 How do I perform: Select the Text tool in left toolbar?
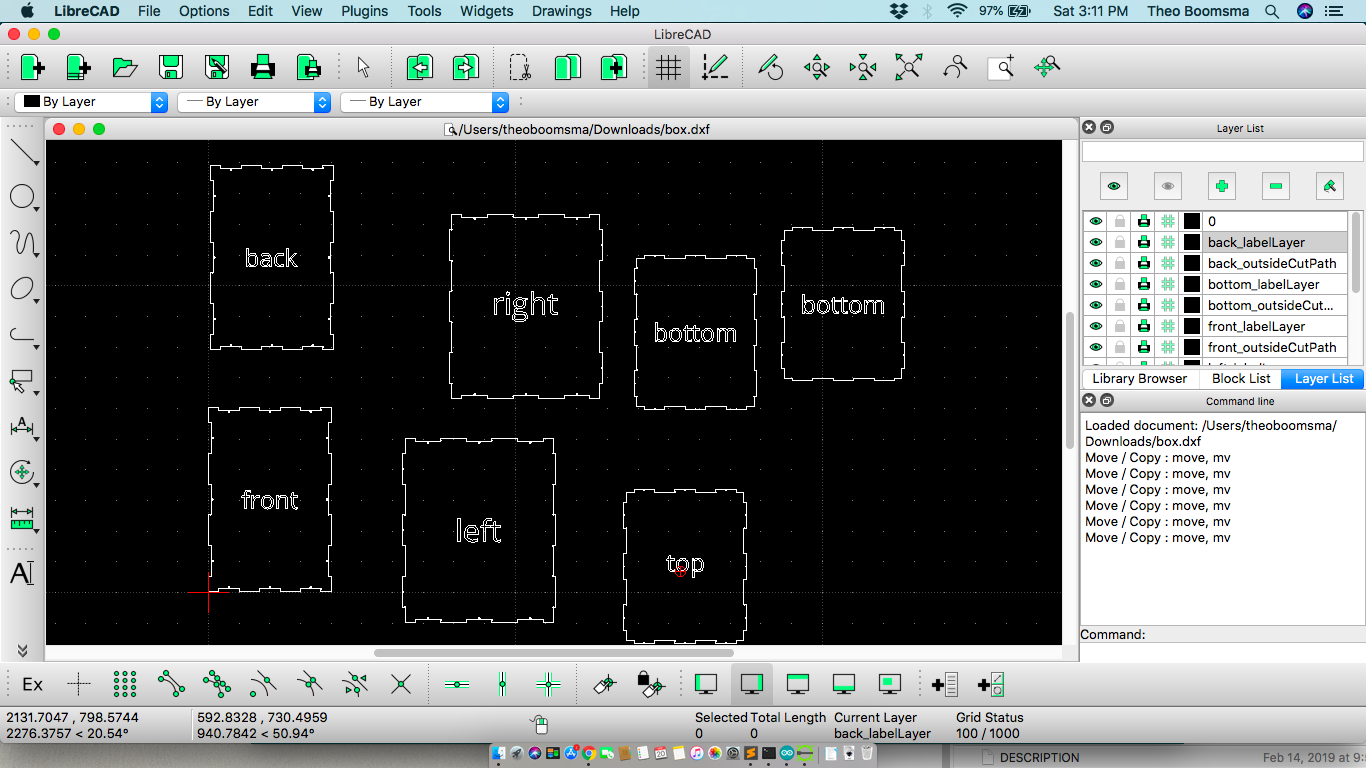tap(22, 574)
